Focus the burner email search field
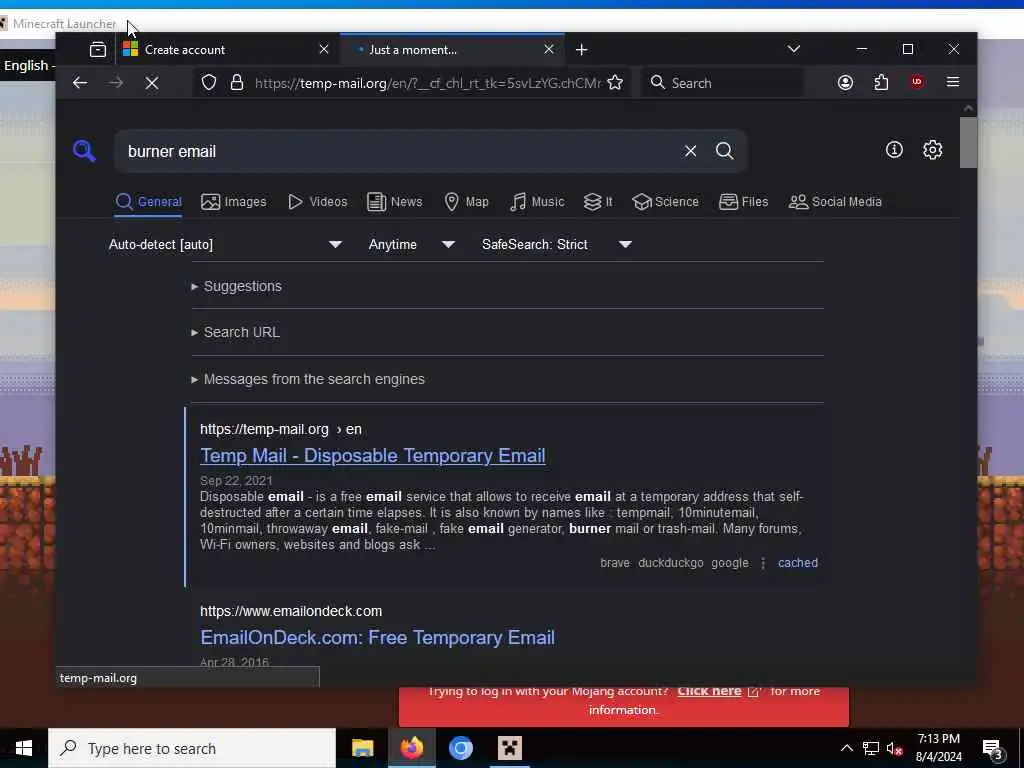This screenshot has height=768, width=1024. [x=398, y=151]
